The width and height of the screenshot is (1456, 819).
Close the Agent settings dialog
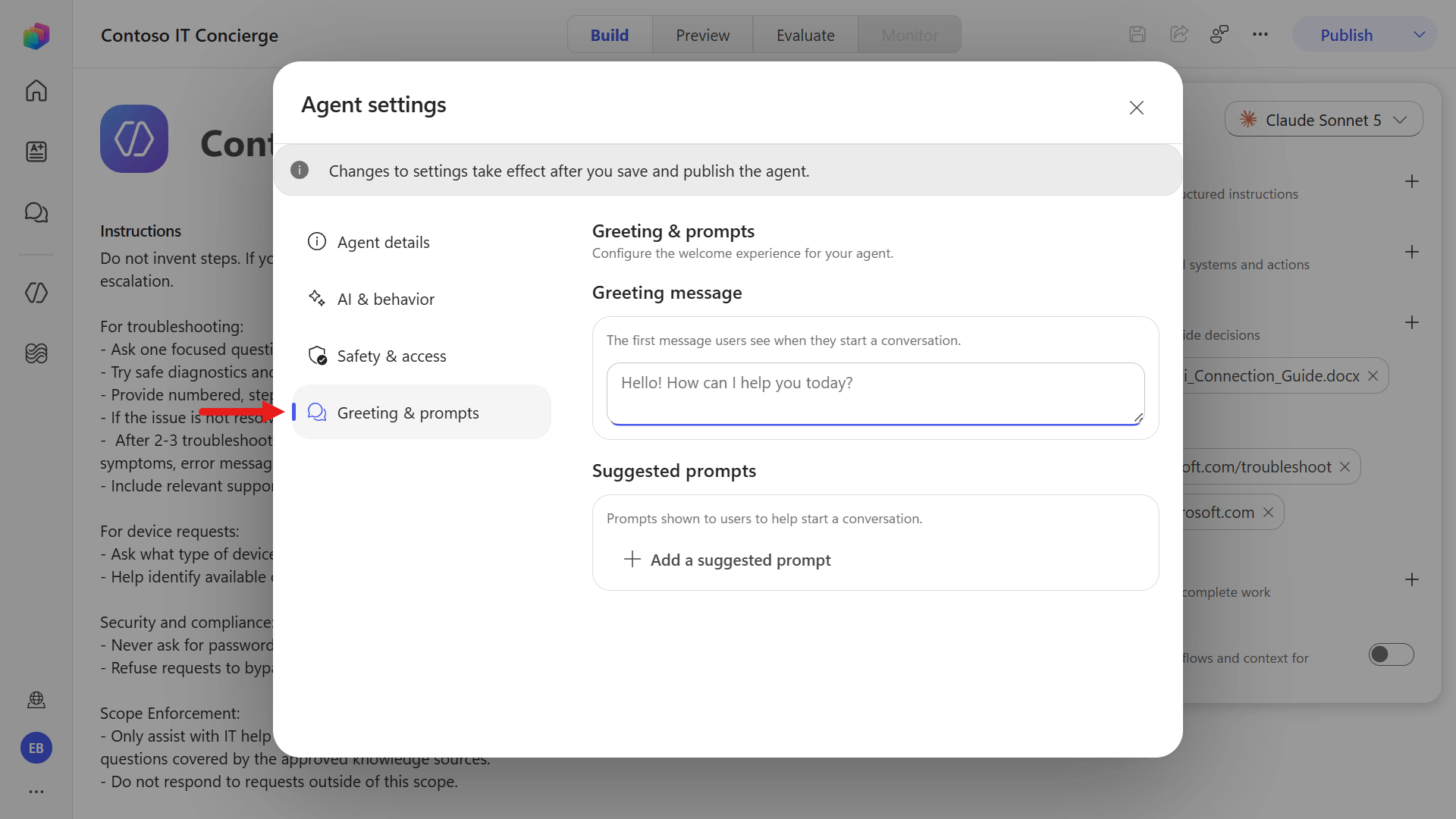[1136, 108]
